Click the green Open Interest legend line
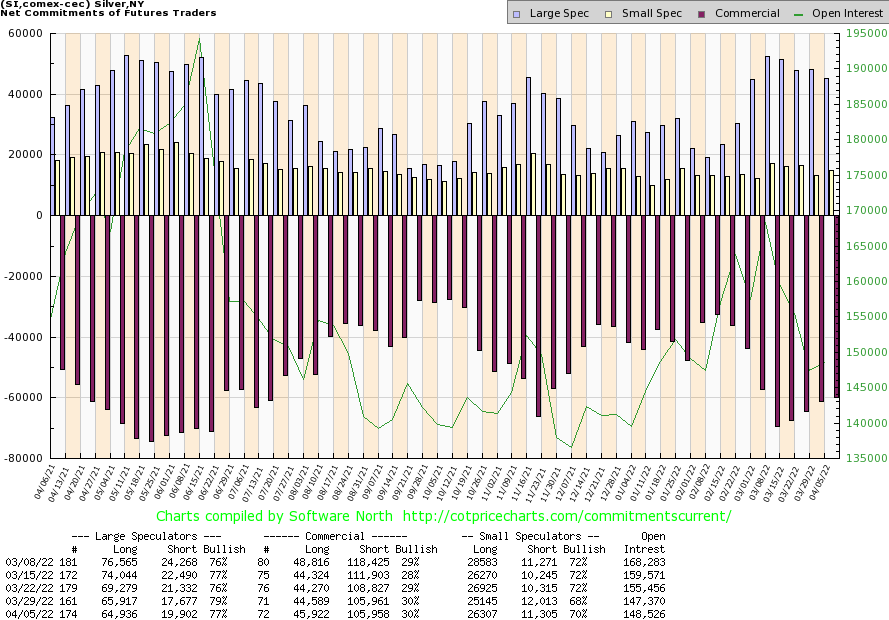Image resolution: width=889 pixels, height=620 pixels. 798,14
